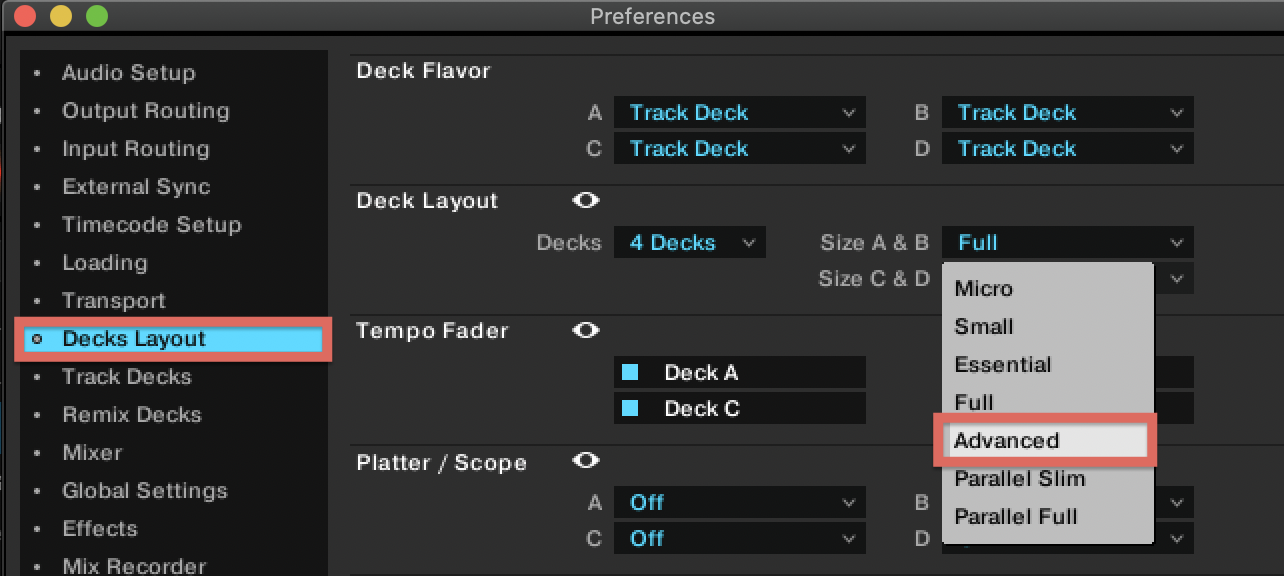Screen dimensions: 1284x576
Task: Choose Small from the size list
Action: click(1048, 327)
